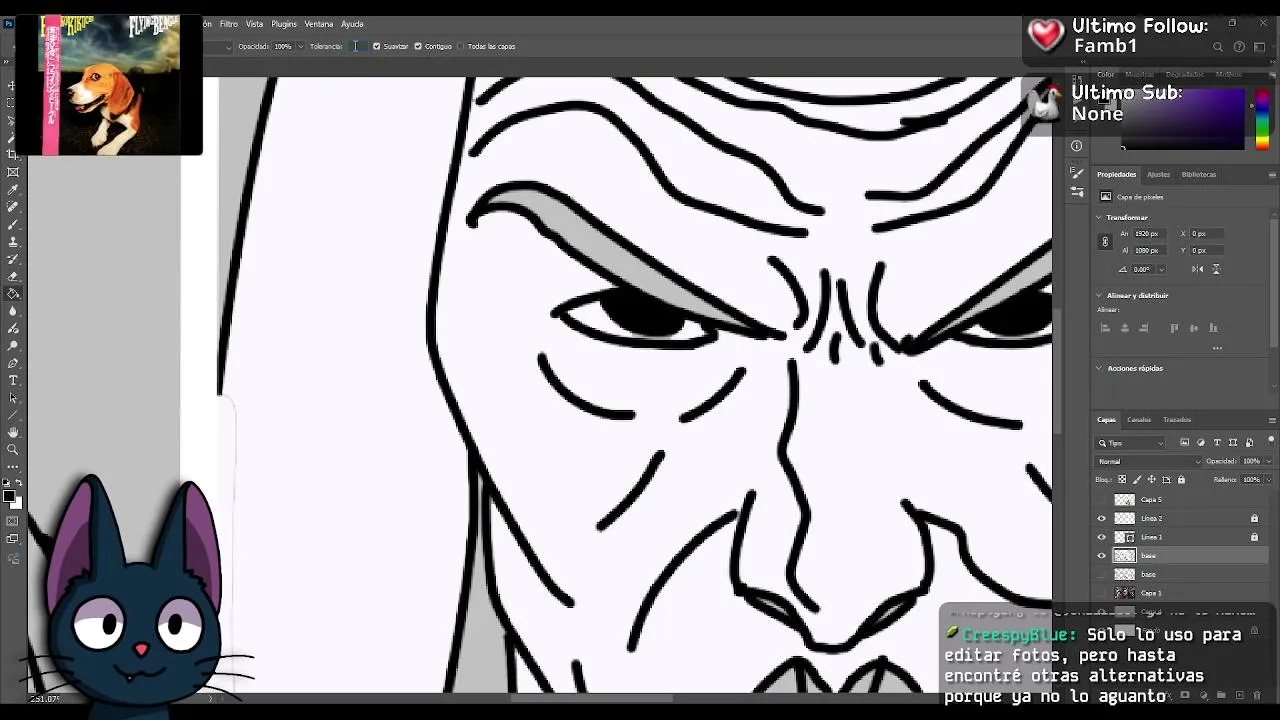
Task: Toggle the Contiguo checkbox
Action: 418,46
